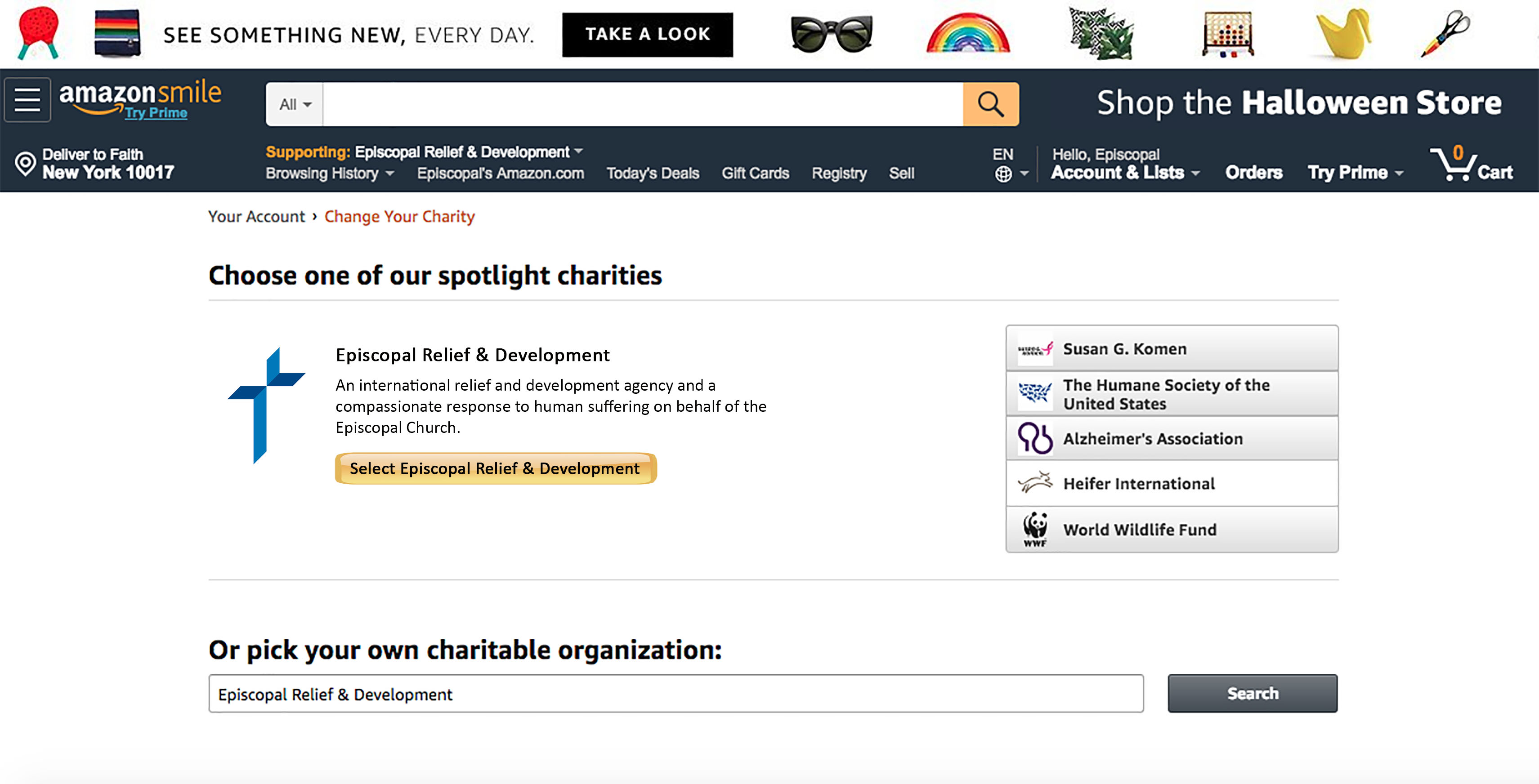The height and width of the screenshot is (784, 1539).
Task: Select the World Wildlife Fund charity
Action: [x=1172, y=529]
